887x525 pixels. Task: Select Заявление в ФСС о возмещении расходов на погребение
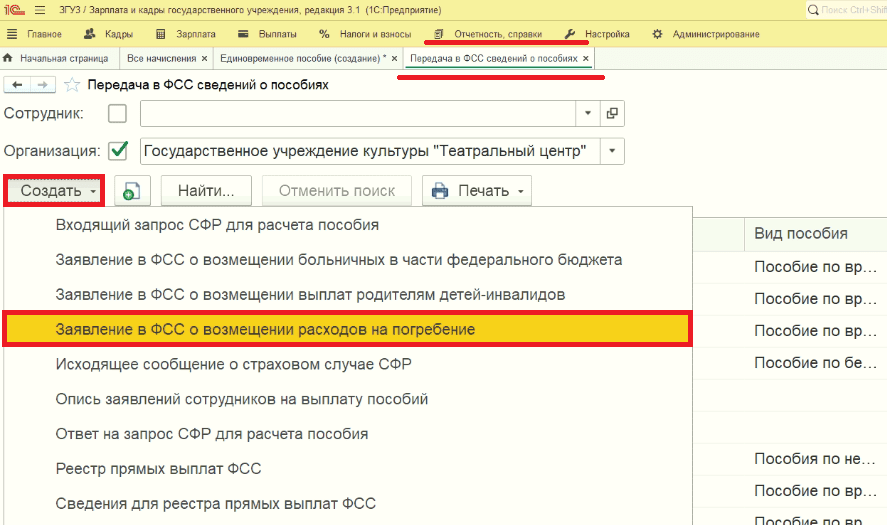click(347, 329)
